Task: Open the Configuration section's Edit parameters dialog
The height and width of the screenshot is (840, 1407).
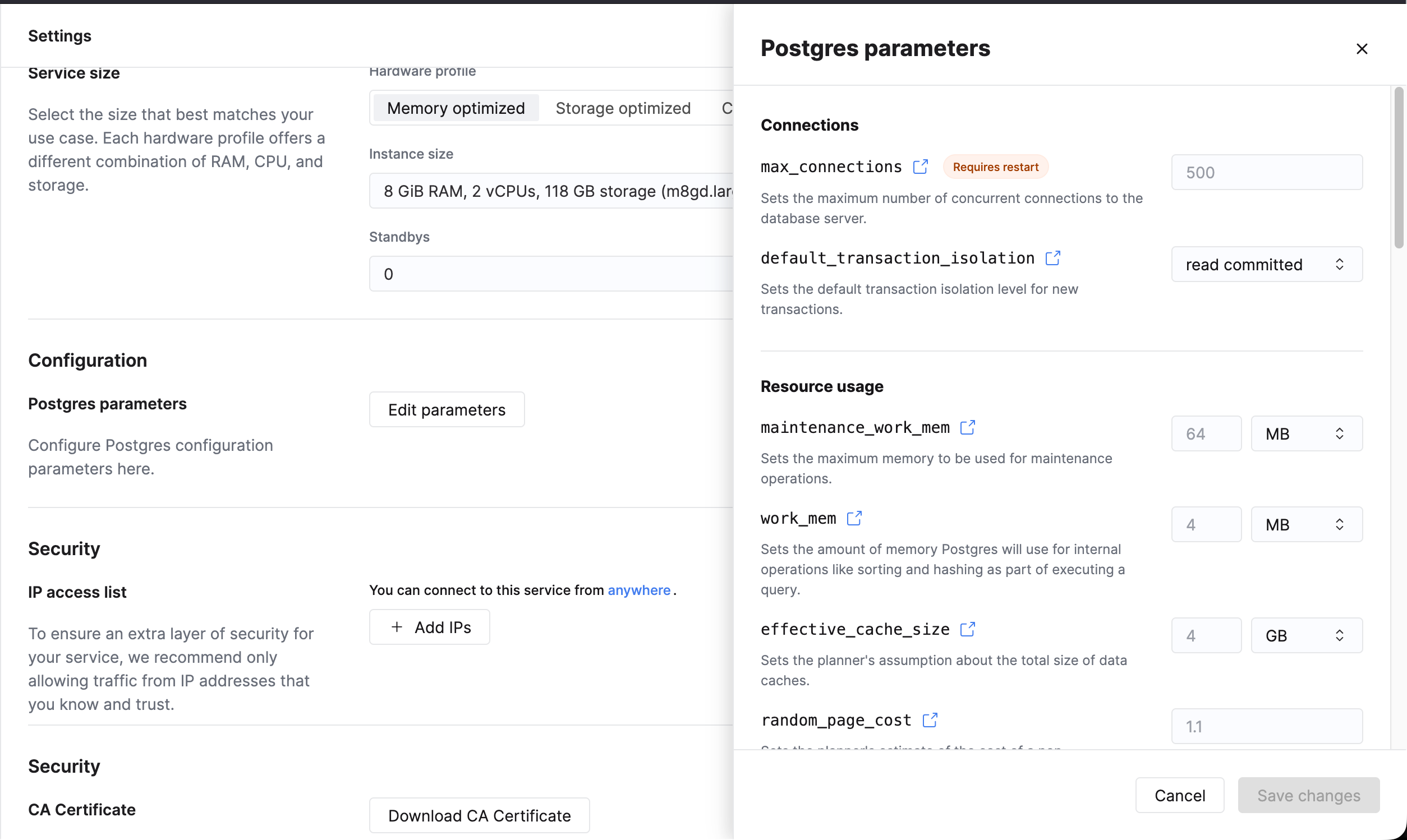Action: point(446,409)
